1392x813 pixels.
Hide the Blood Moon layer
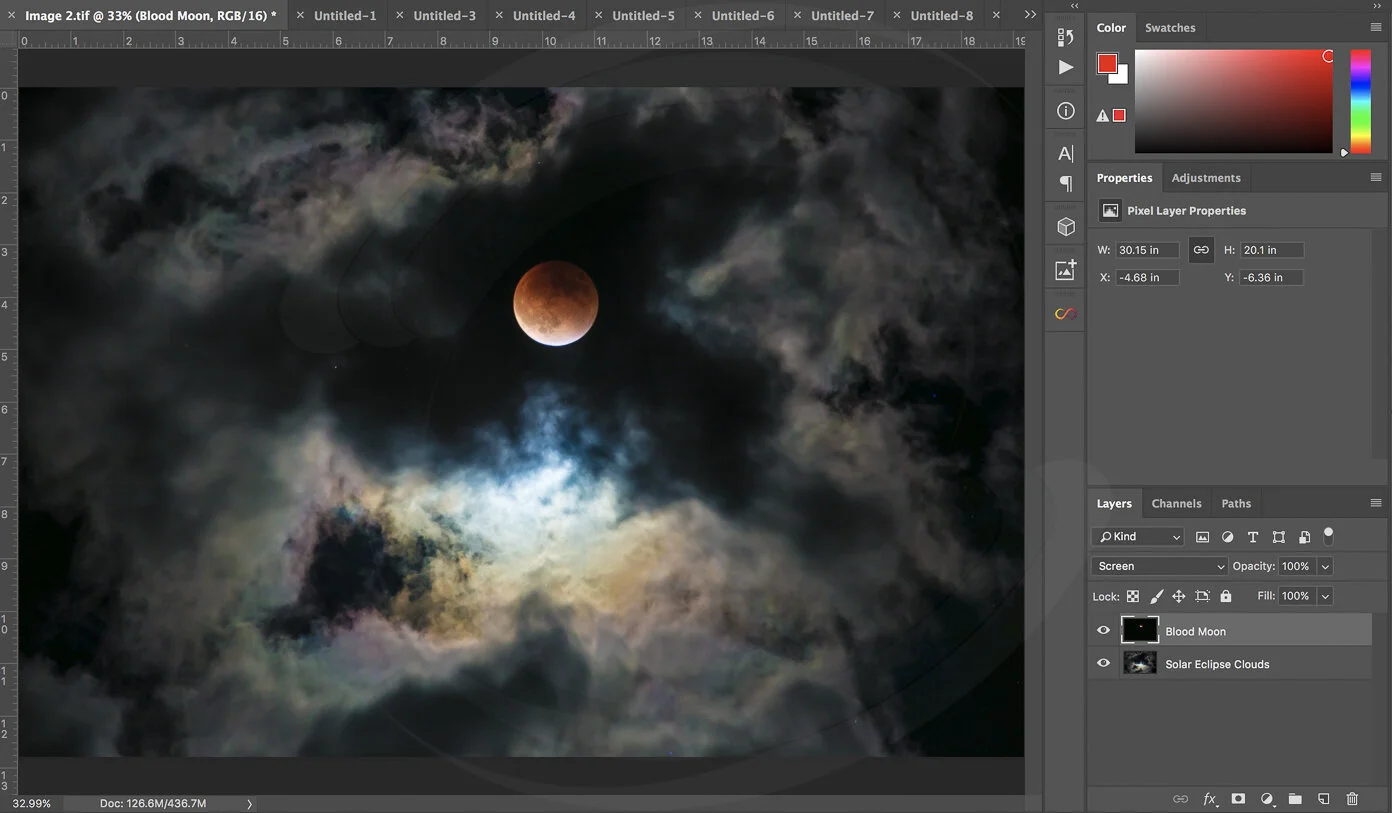pos(1103,630)
